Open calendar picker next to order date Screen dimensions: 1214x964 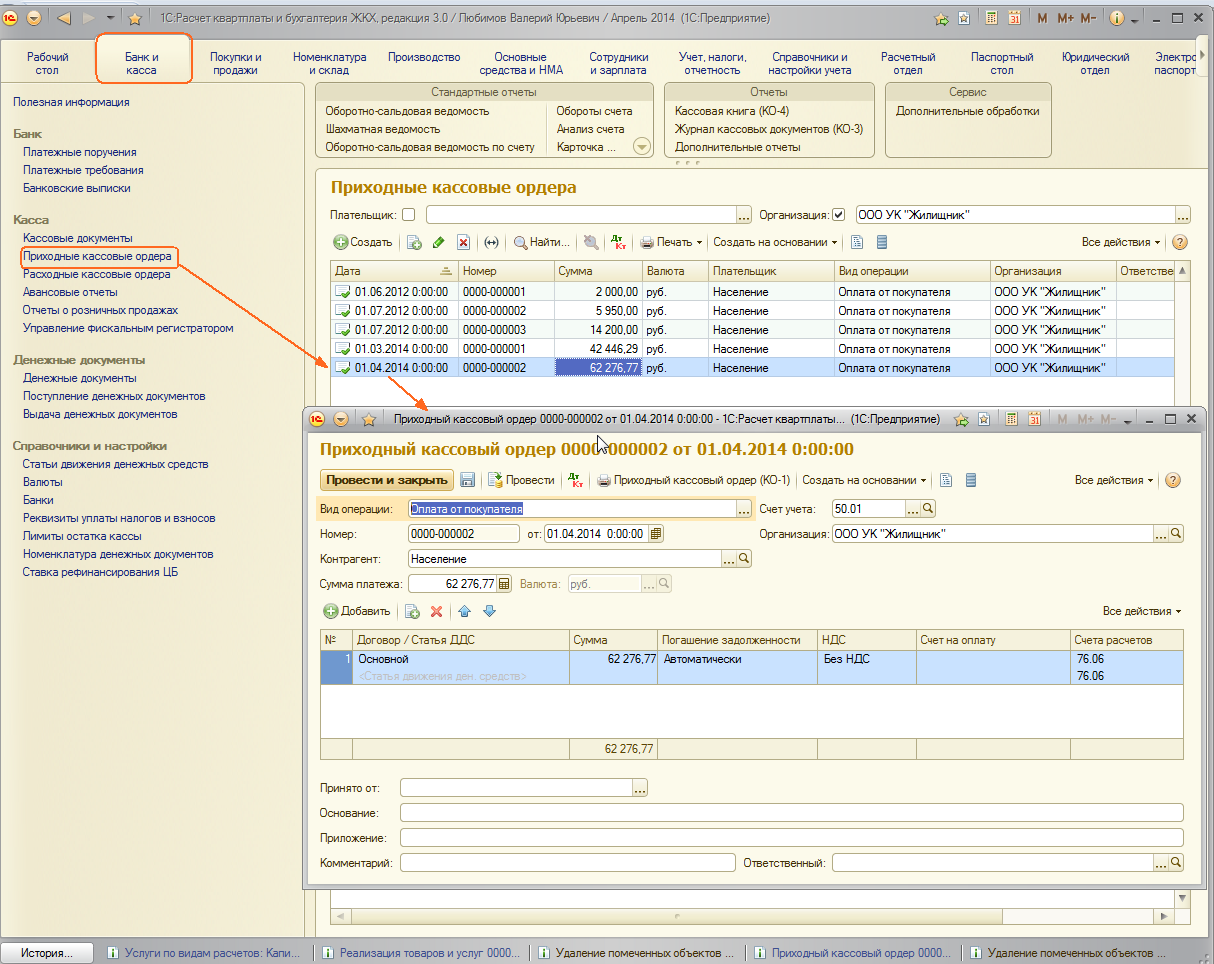655,534
